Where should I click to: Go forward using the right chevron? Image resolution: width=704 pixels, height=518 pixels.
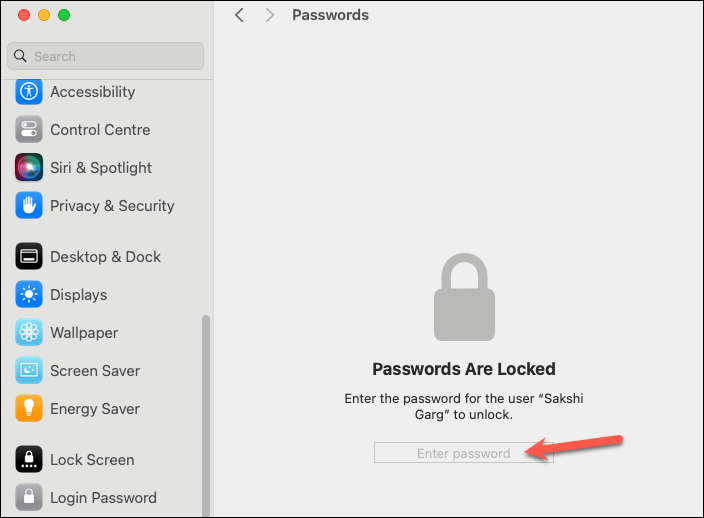tap(269, 15)
